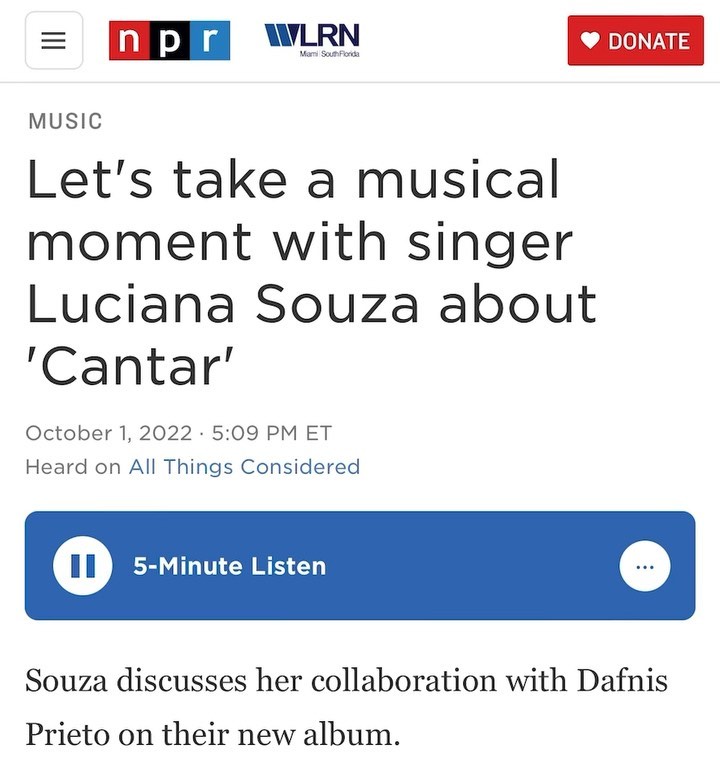Click the 5-Minute Listen label
The image size is (720, 783).
point(229,566)
